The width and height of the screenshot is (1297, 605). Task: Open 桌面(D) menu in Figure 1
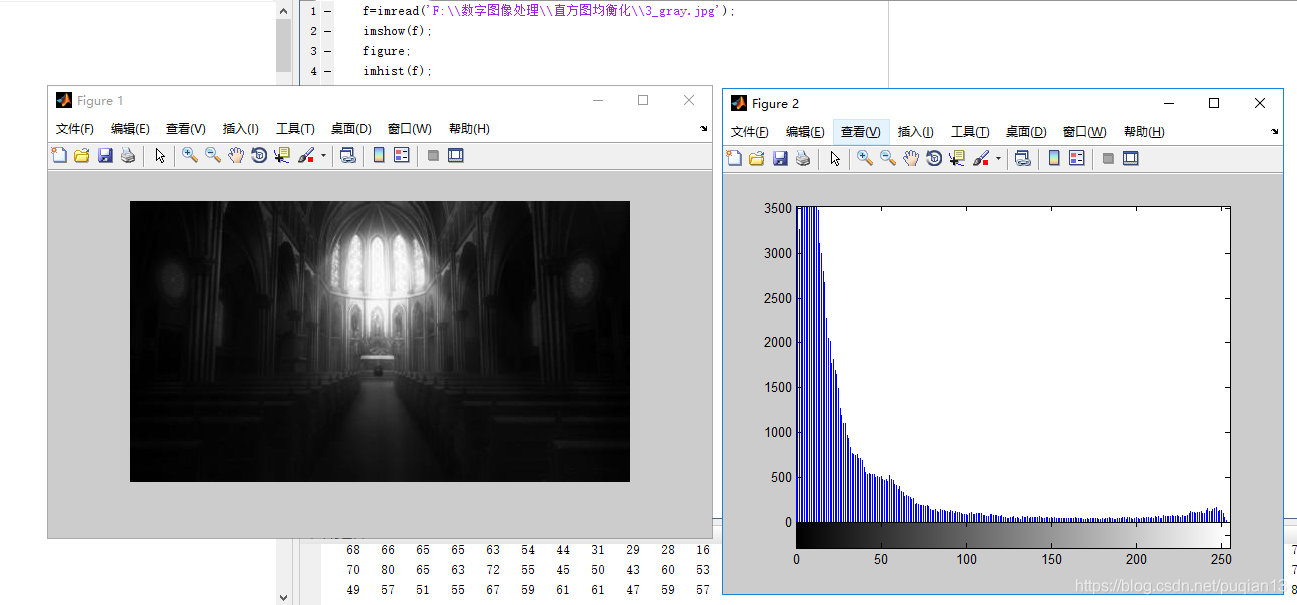click(351, 129)
